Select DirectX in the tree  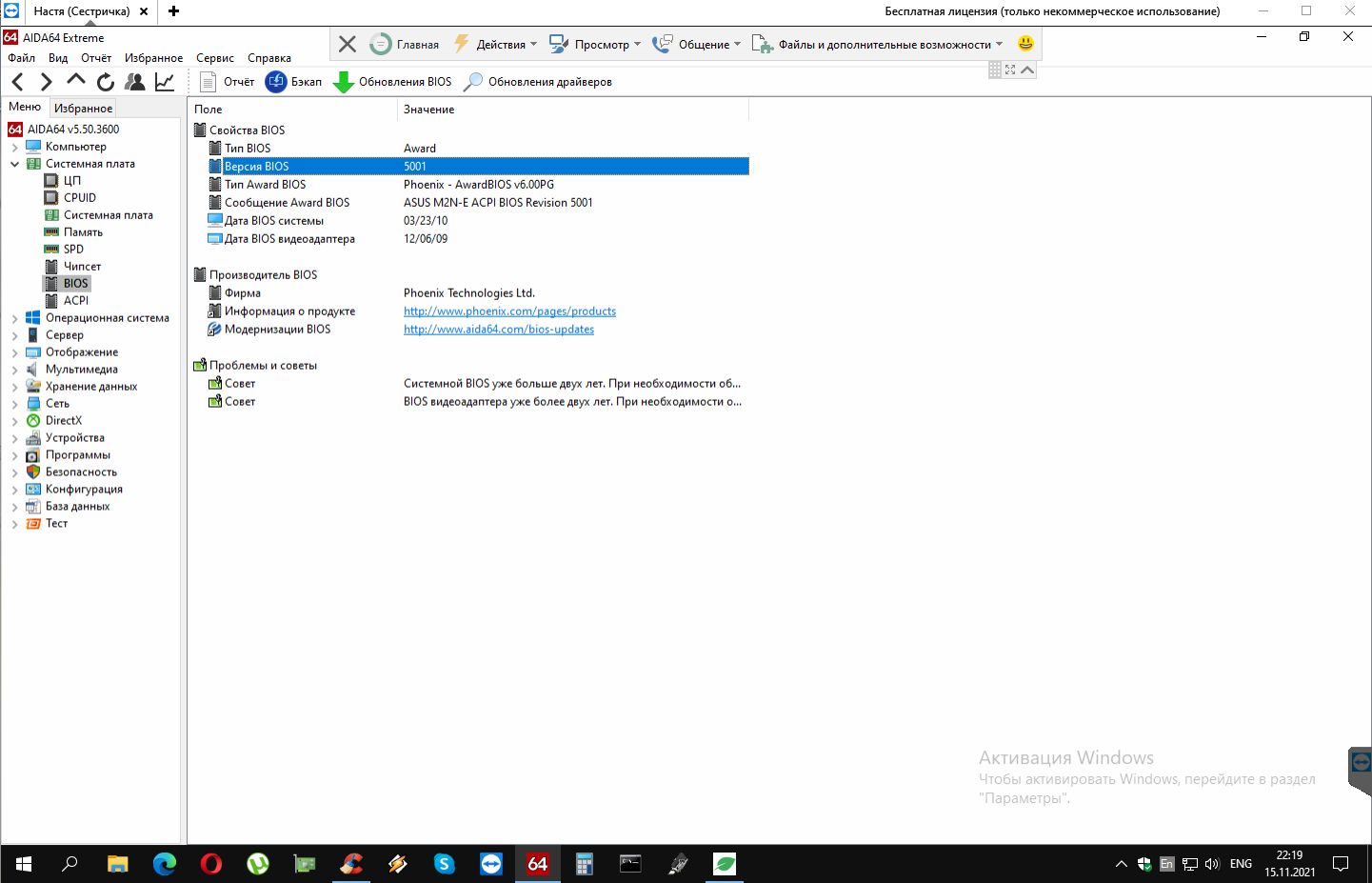pos(63,421)
